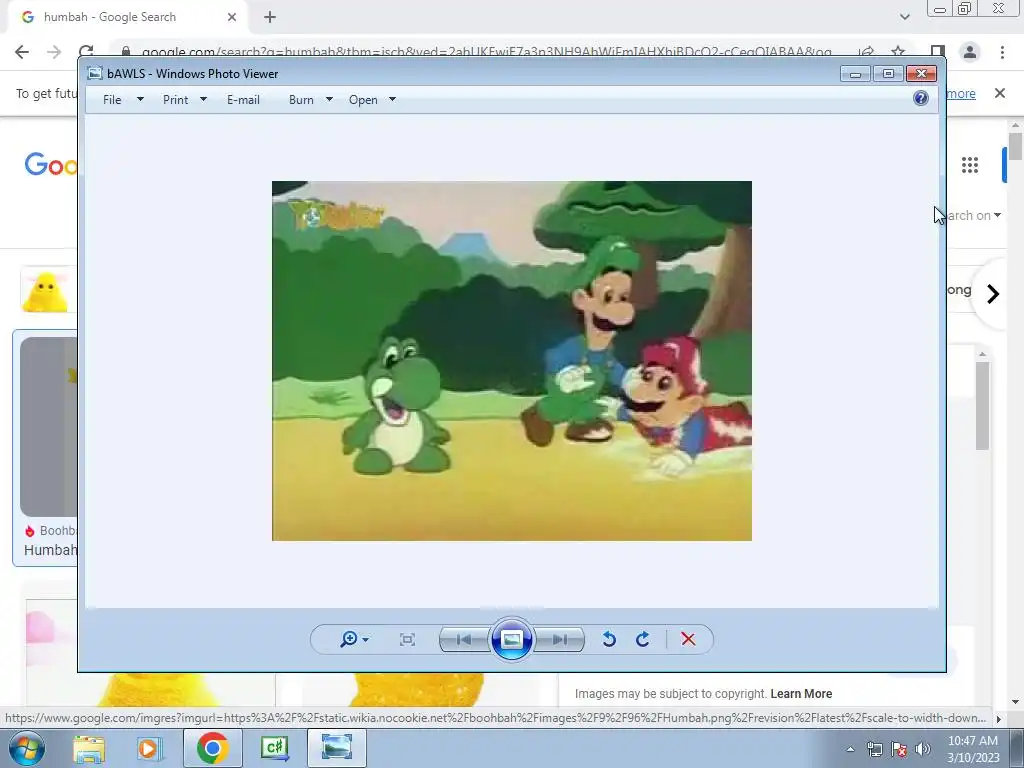Open the C# app in taskbar
Screen dimensions: 1024x768
275,748
